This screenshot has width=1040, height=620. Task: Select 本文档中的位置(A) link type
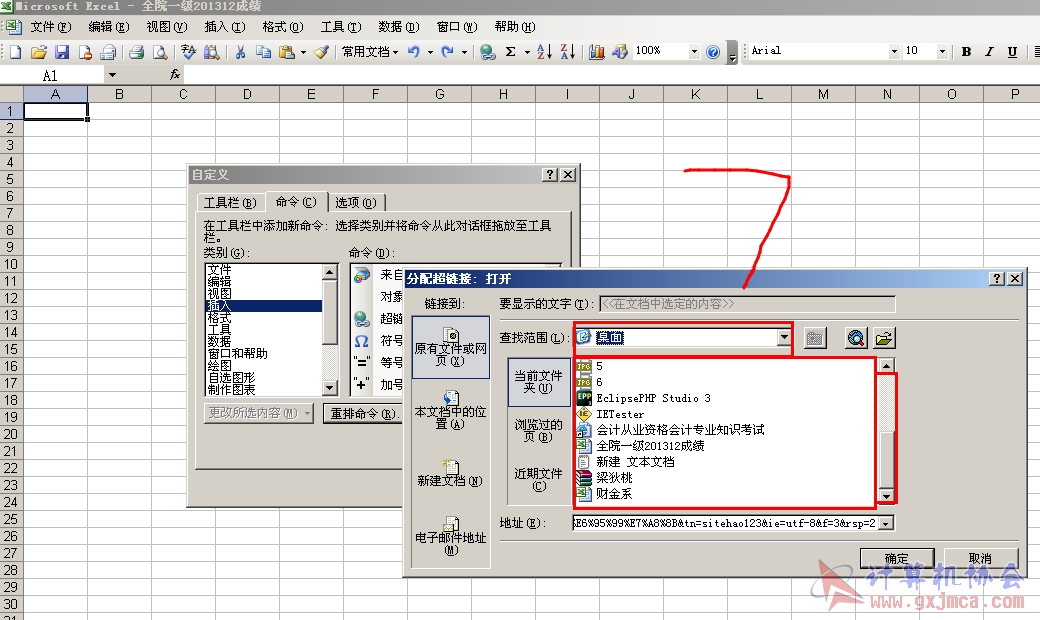coord(451,410)
